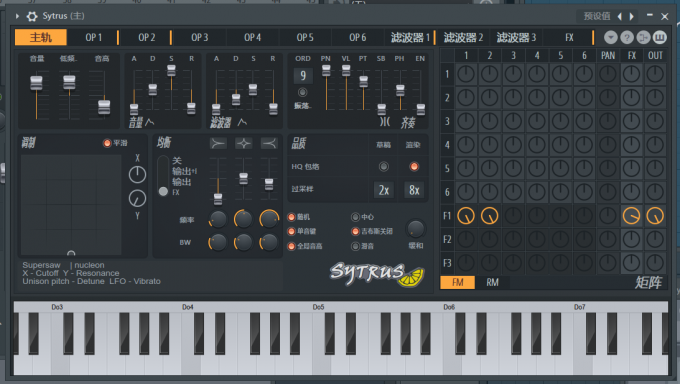This screenshot has width=680, height=384.
Task: Click the round icon left of keyboard icon
Action: (x=643, y=37)
